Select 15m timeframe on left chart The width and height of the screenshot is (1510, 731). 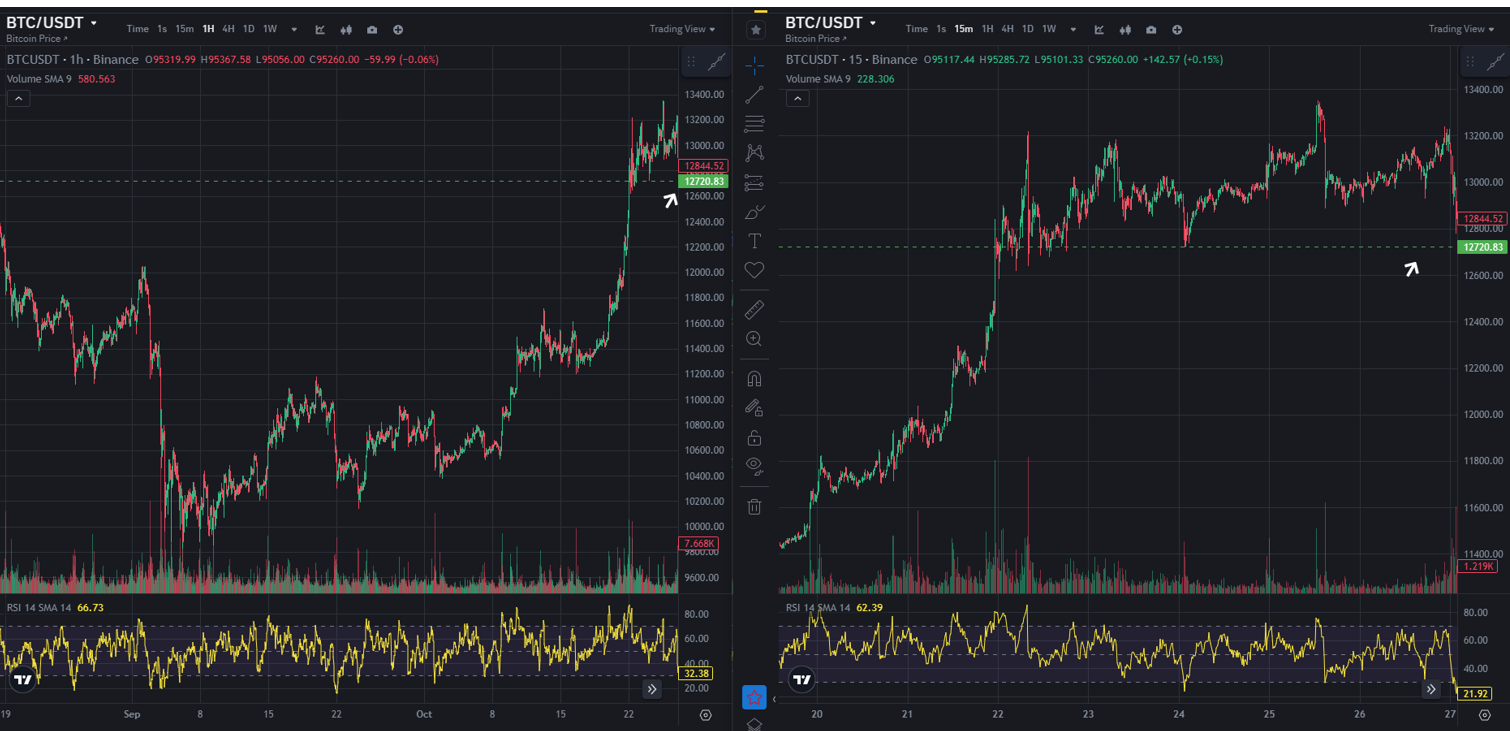click(185, 29)
